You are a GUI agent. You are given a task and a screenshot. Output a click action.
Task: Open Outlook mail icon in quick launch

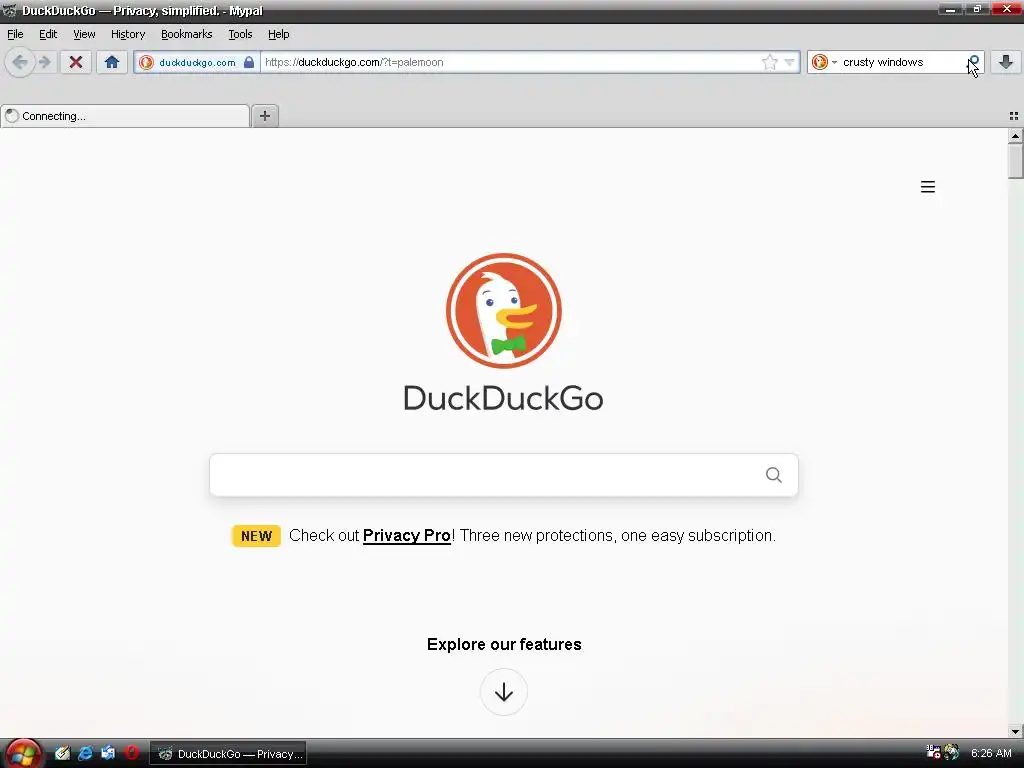[108, 753]
